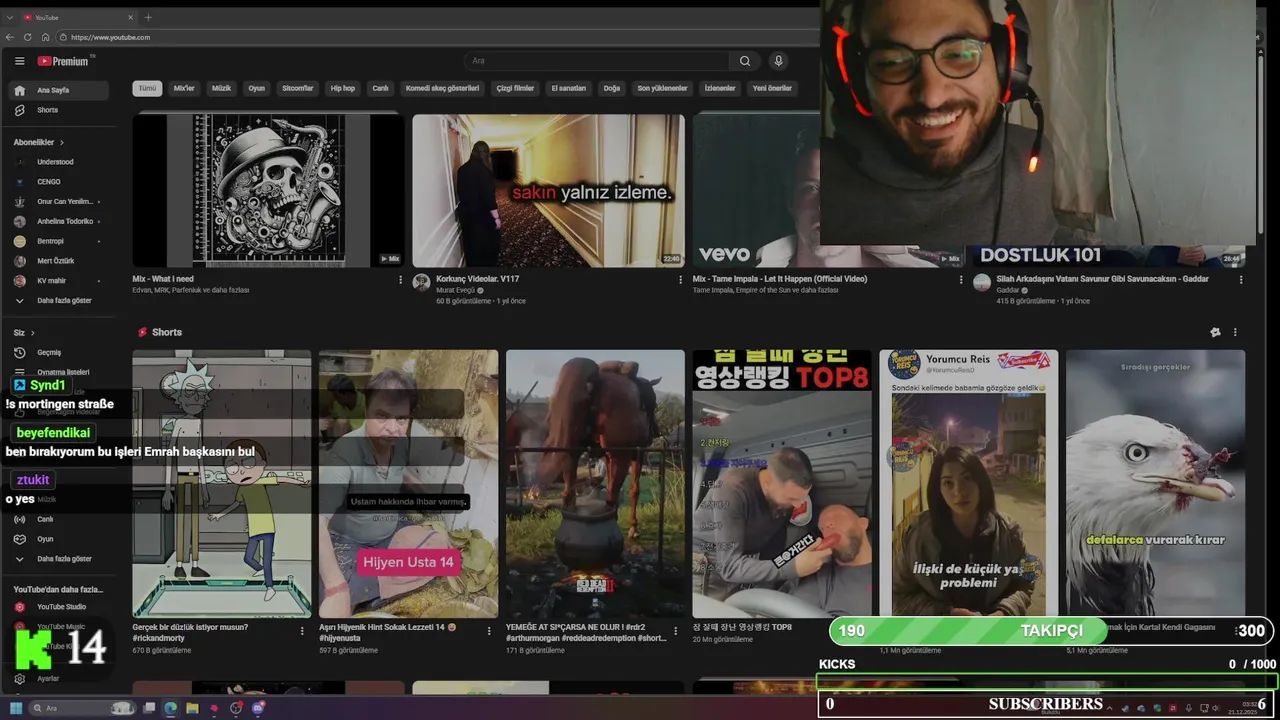Image resolution: width=1280 pixels, height=720 pixels.
Task: Open Anhelina Todoriko channel subscription
Action: [59, 221]
